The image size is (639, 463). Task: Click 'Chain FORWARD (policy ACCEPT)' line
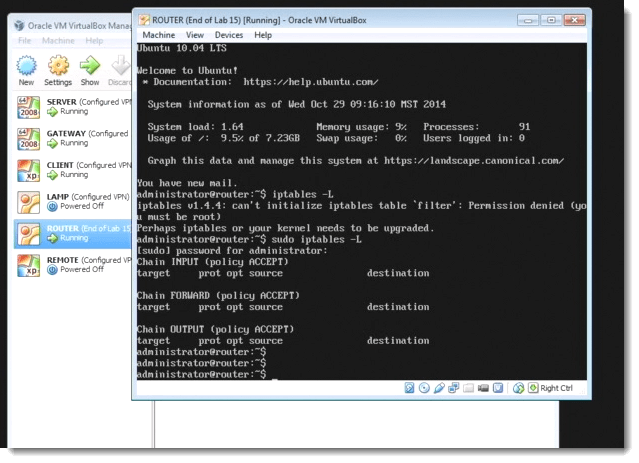tap(218, 295)
